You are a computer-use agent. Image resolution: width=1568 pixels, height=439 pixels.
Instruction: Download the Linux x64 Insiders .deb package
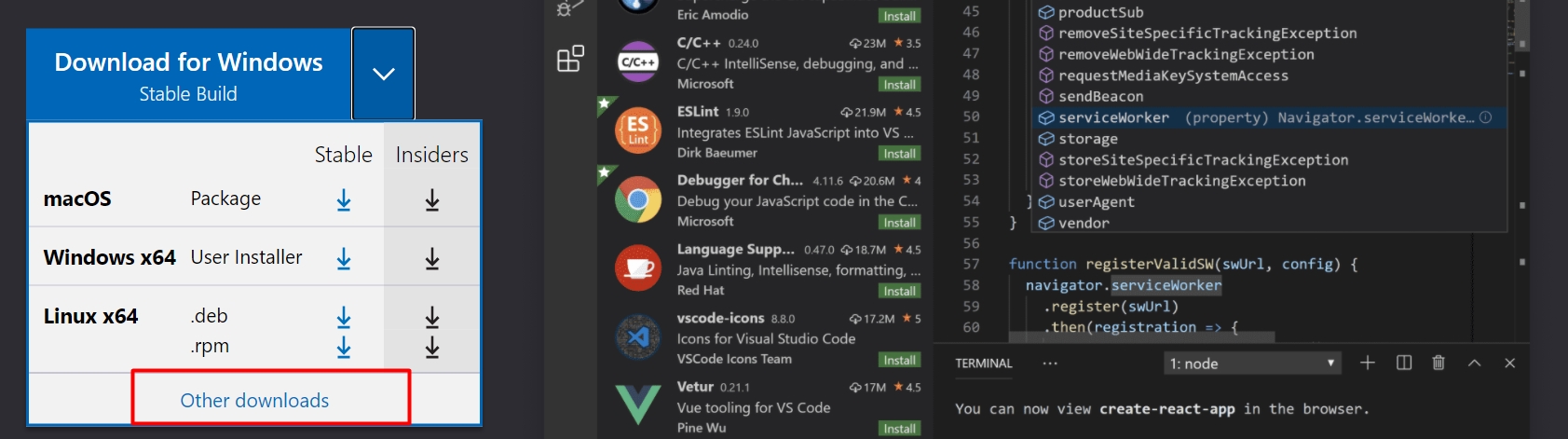pyautogui.click(x=432, y=318)
